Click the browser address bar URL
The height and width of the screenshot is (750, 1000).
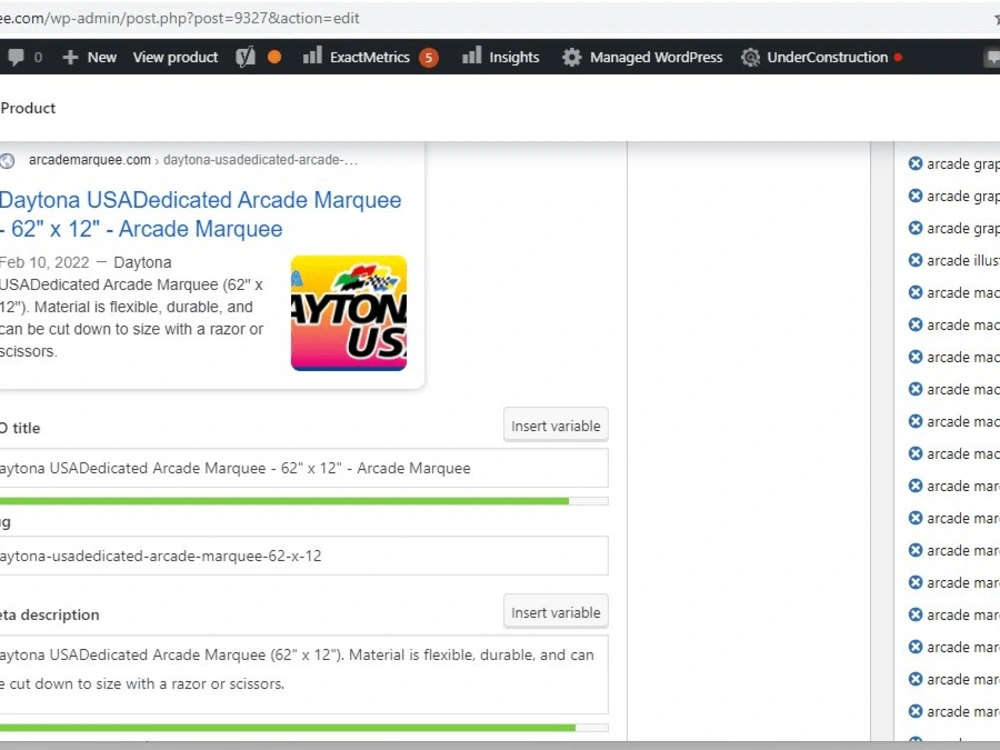tap(180, 18)
